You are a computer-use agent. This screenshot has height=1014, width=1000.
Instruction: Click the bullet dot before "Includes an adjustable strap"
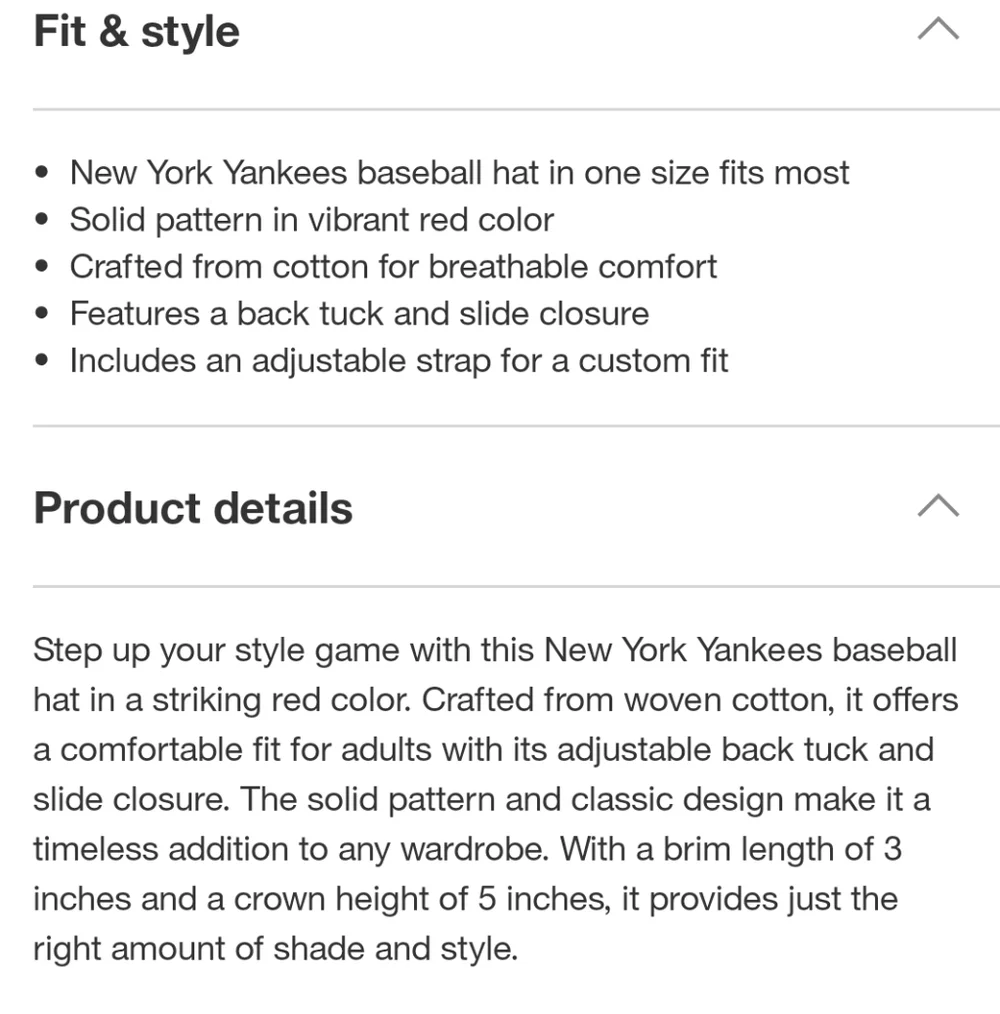tap(42, 361)
